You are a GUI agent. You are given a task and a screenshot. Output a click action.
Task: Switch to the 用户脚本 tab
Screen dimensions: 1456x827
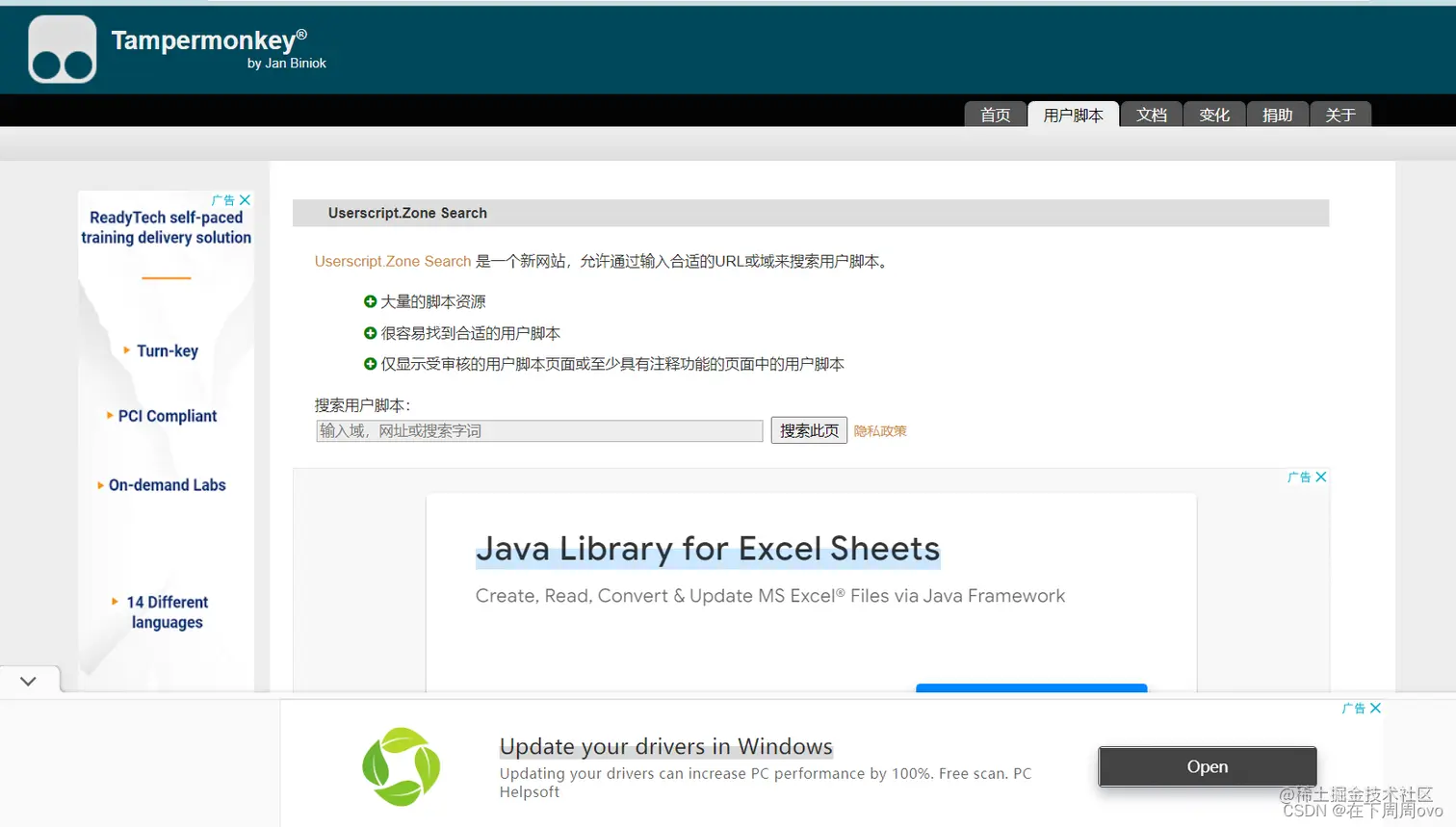pos(1073,115)
